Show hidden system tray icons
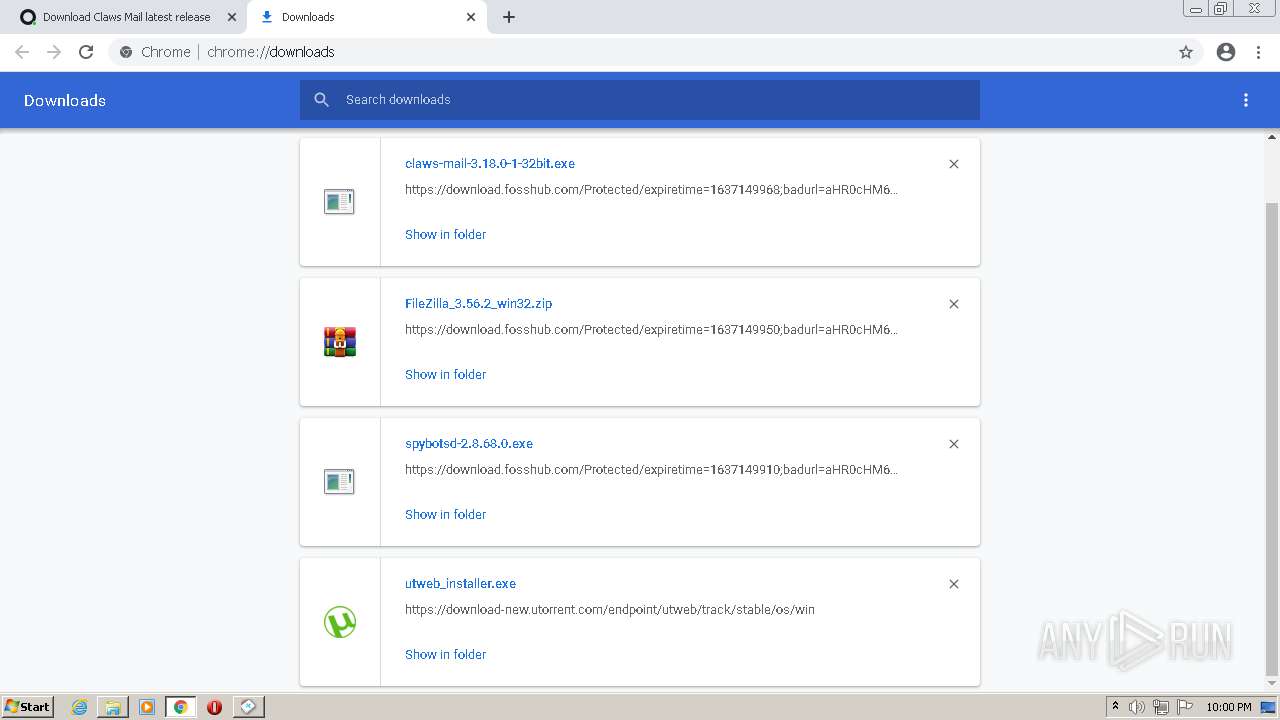 click(x=1116, y=707)
